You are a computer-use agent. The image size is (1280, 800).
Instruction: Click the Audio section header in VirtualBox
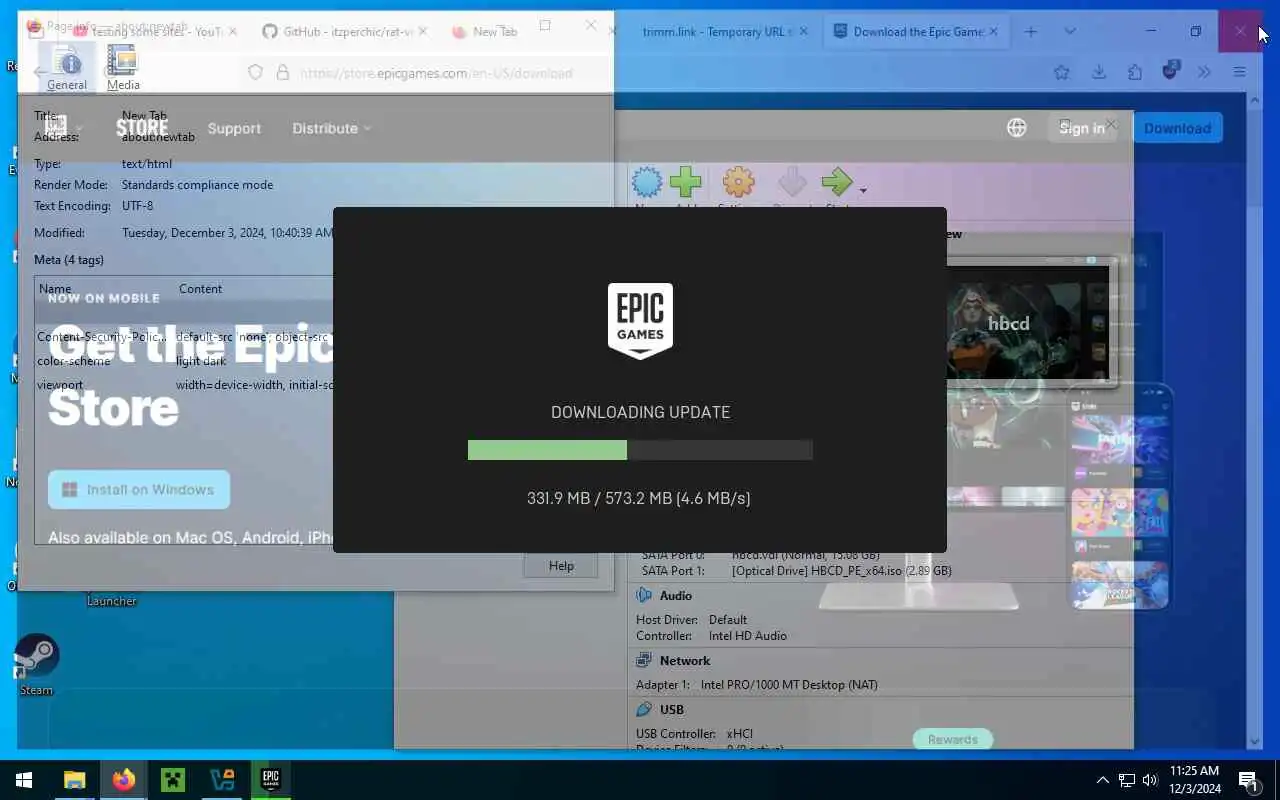pos(676,596)
